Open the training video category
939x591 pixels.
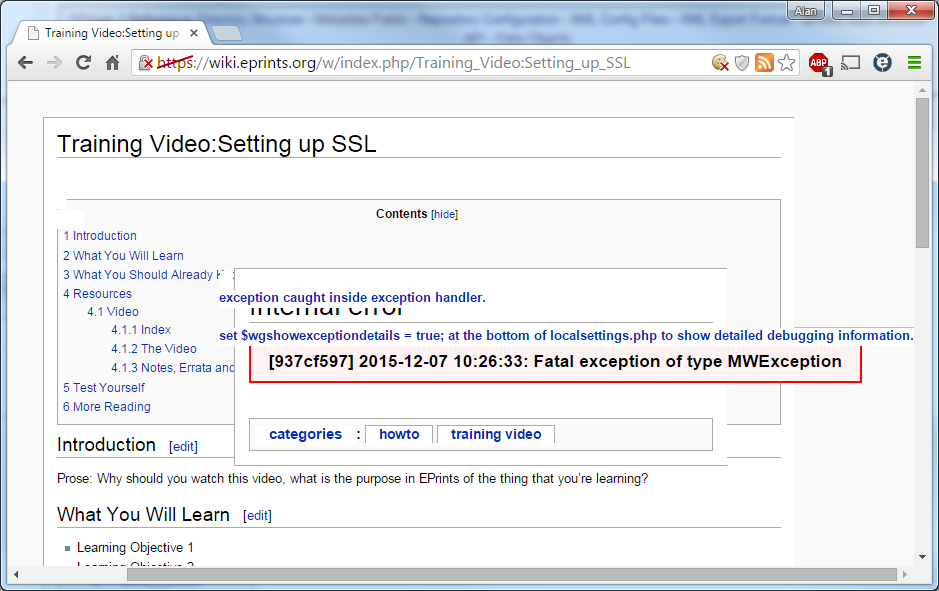click(x=496, y=434)
